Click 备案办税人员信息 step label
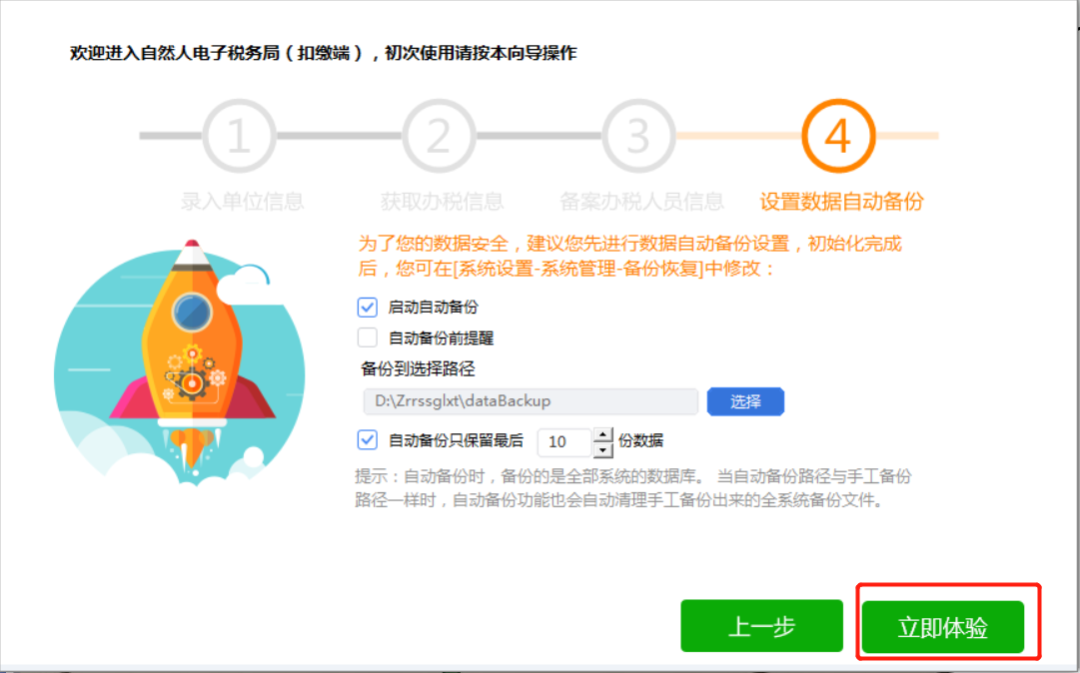Image resolution: width=1080 pixels, height=673 pixels. click(641, 201)
